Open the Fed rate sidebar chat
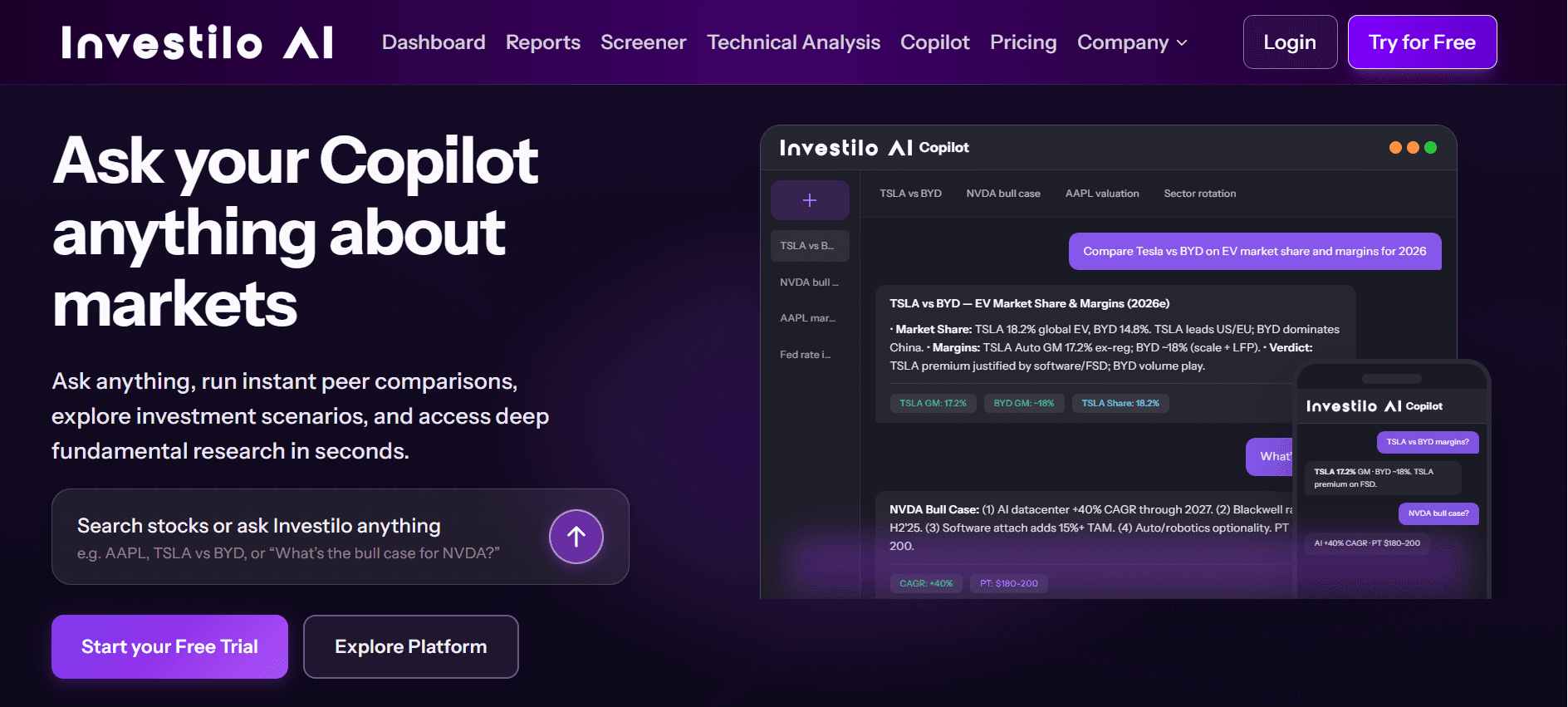 tap(810, 355)
